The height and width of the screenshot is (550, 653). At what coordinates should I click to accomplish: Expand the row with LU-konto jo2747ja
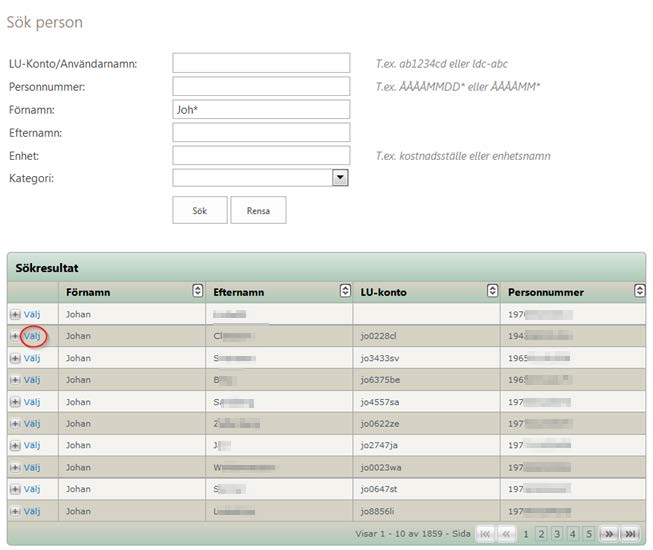[15, 445]
